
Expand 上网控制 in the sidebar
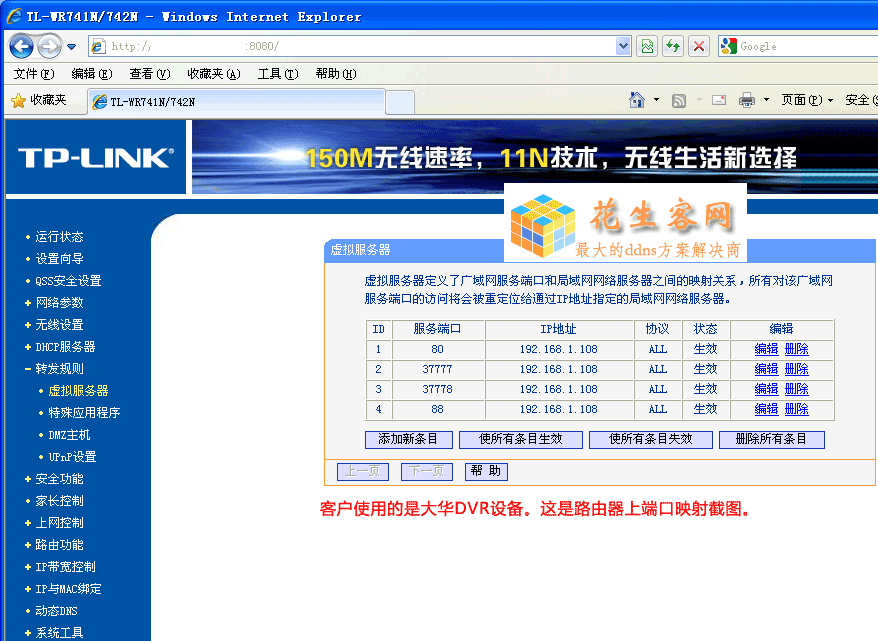59,523
